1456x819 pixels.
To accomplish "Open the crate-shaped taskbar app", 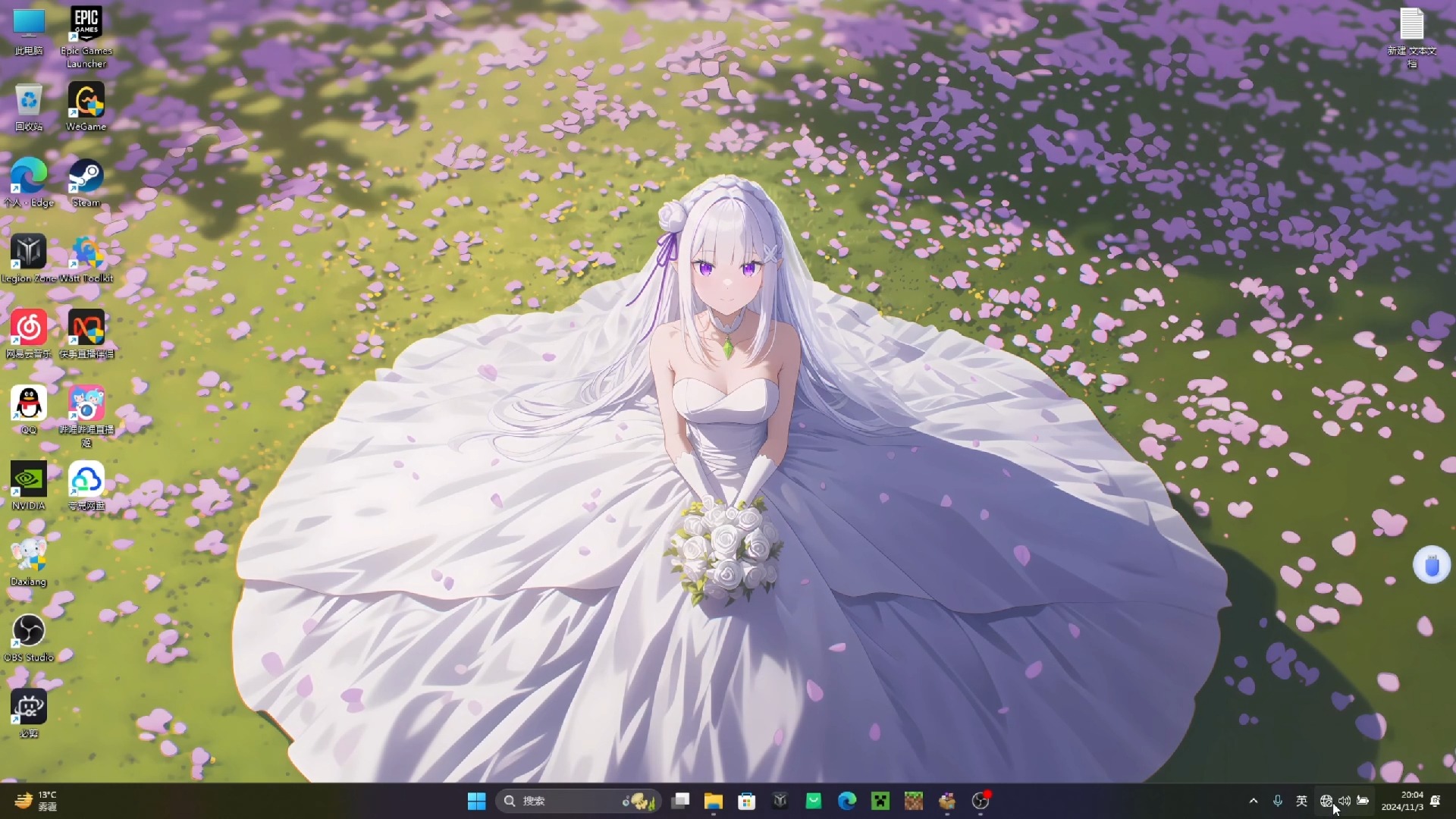I will [x=947, y=801].
